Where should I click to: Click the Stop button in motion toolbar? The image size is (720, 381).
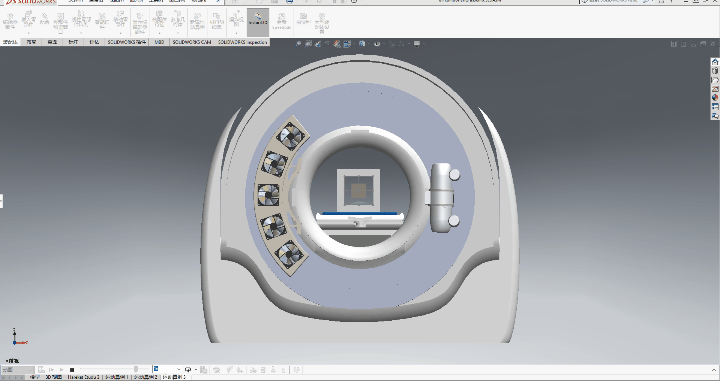tap(72, 370)
